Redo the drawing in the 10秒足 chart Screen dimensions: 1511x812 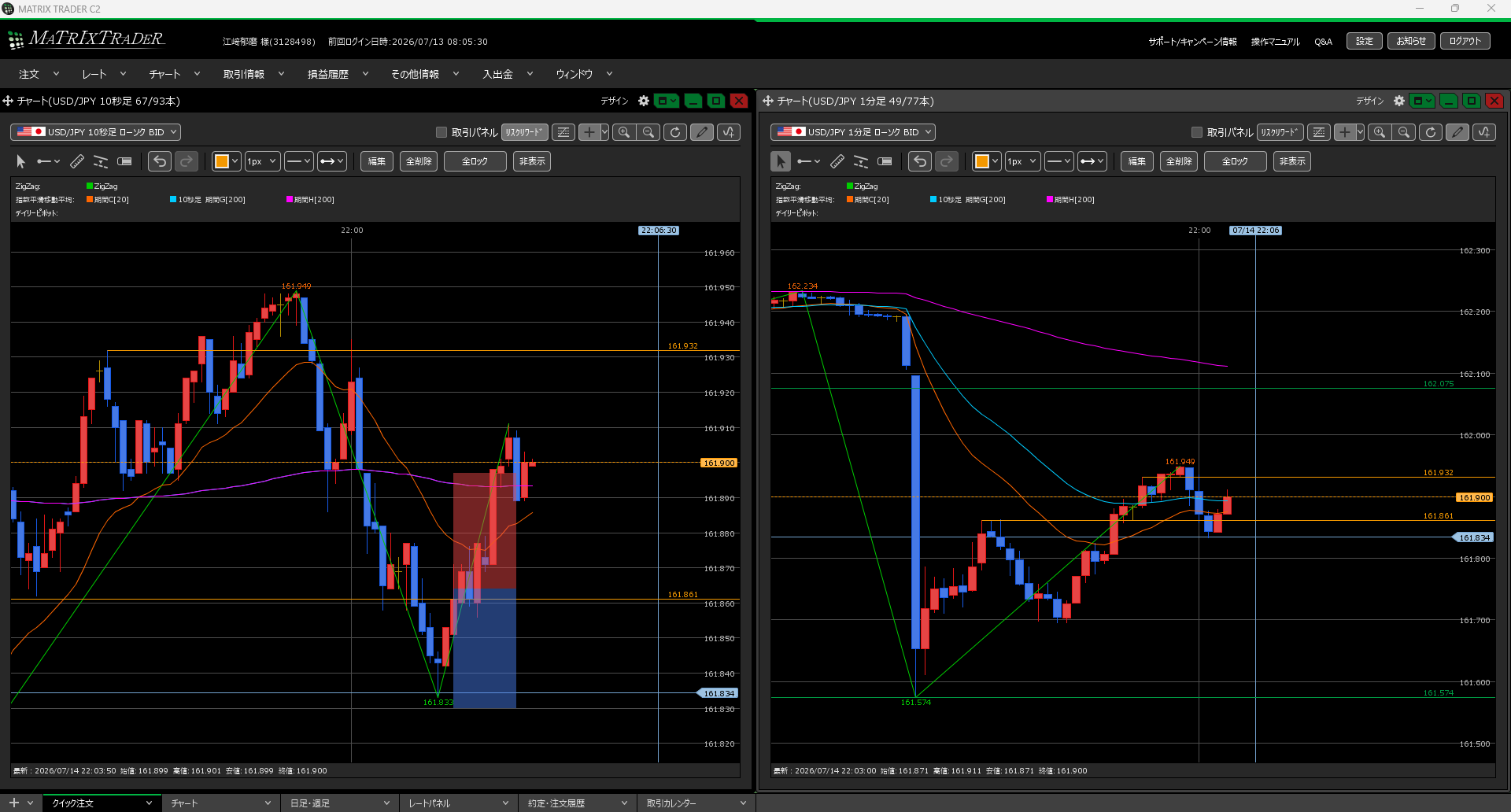click(x=187, y=161)
